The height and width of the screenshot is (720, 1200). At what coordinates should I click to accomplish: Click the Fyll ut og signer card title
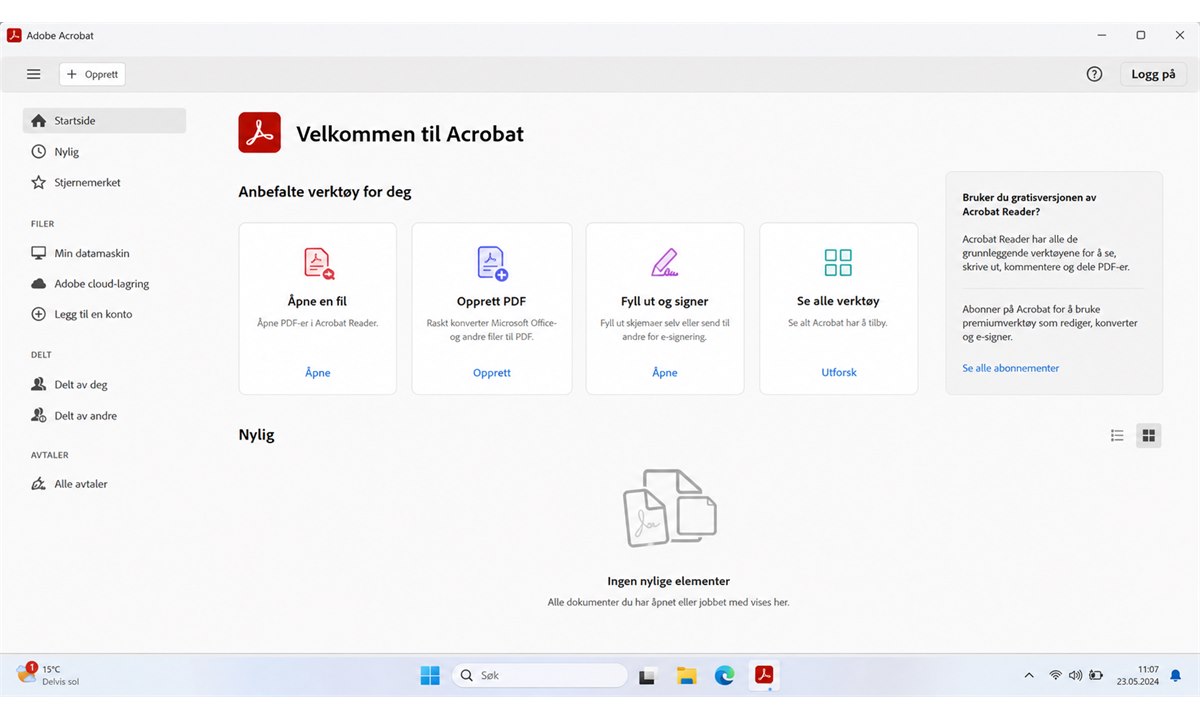[x=665, y=301]
